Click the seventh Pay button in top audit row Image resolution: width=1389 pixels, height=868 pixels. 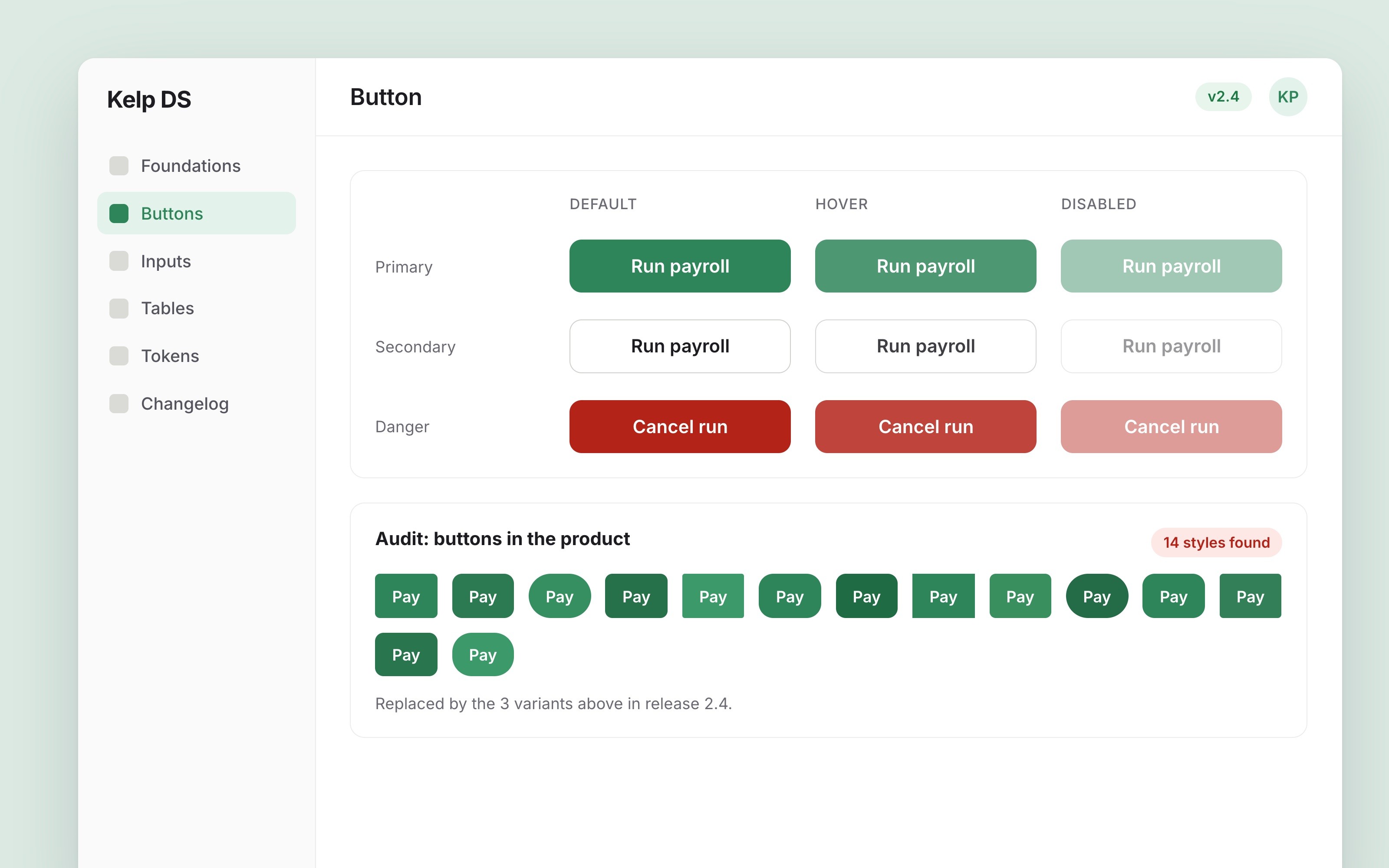(867, 596)
